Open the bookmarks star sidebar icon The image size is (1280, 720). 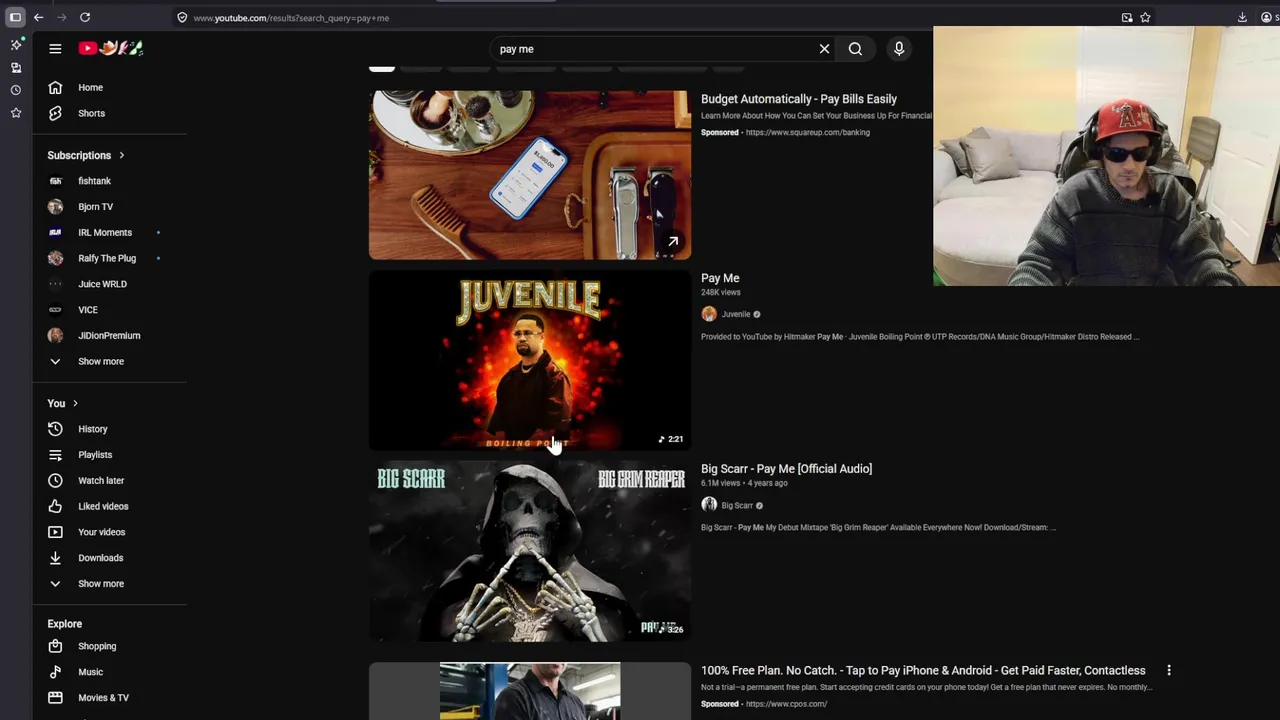16,113
